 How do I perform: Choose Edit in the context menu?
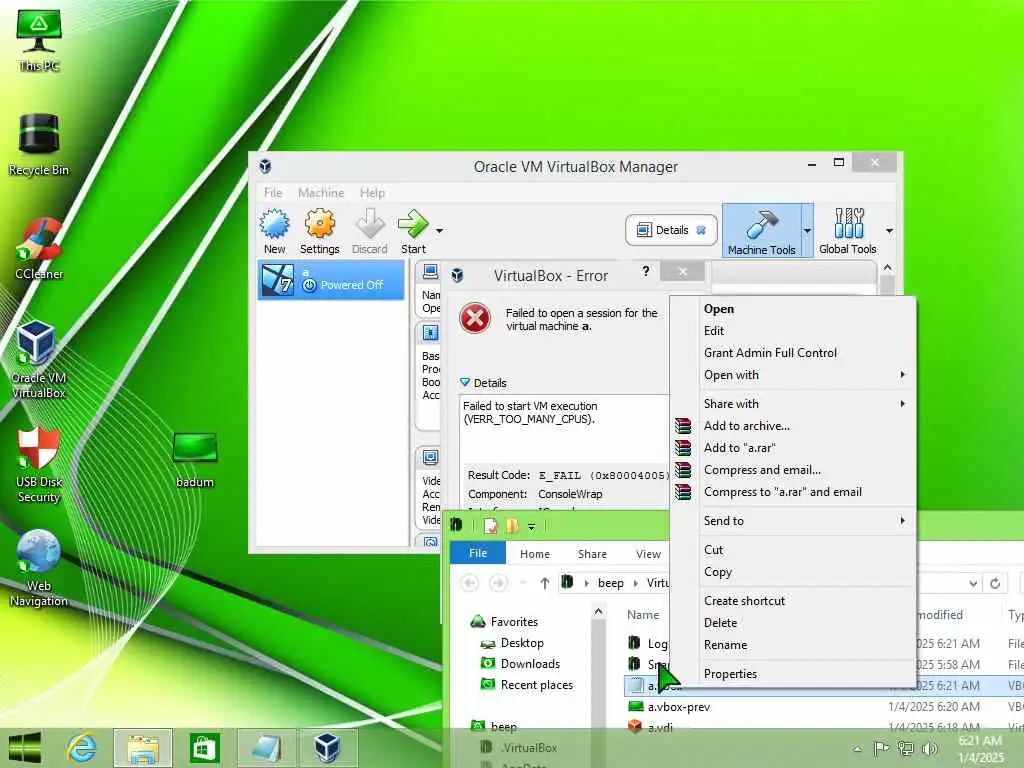click(794, 331)
